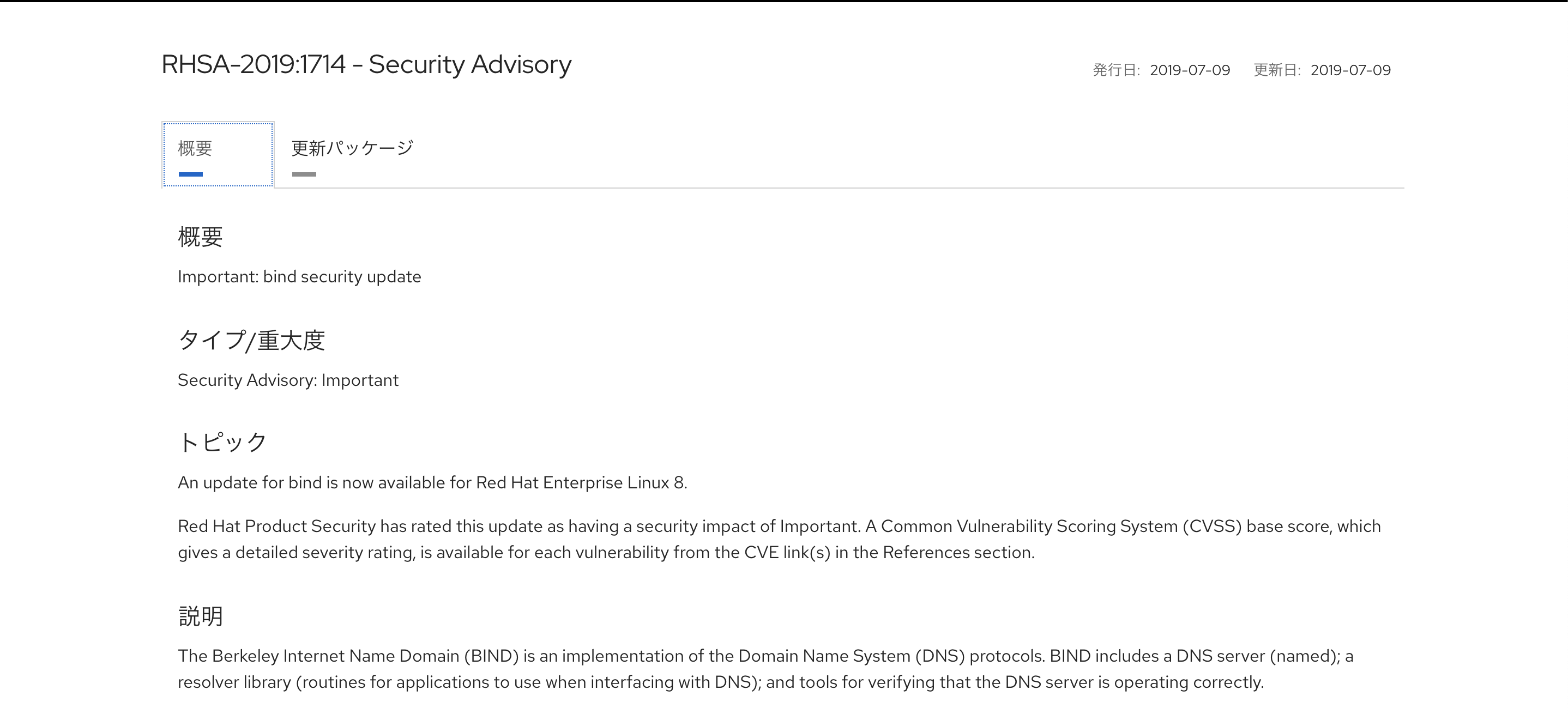Click the 発行日 label

[1115, 71]
